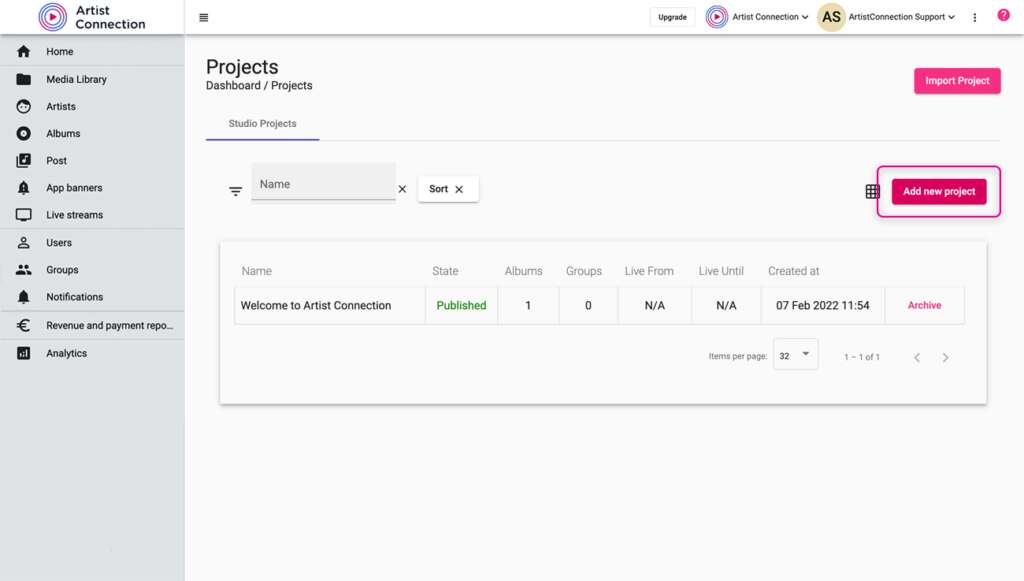View Analytics from the sidebar
Viewport: 1024px width, 581px height.
67,352
